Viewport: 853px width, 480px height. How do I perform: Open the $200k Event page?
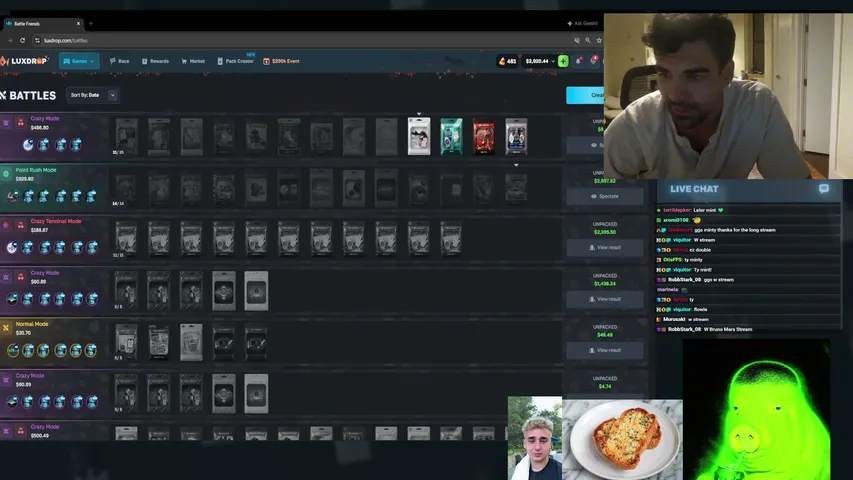pos(281,61)
